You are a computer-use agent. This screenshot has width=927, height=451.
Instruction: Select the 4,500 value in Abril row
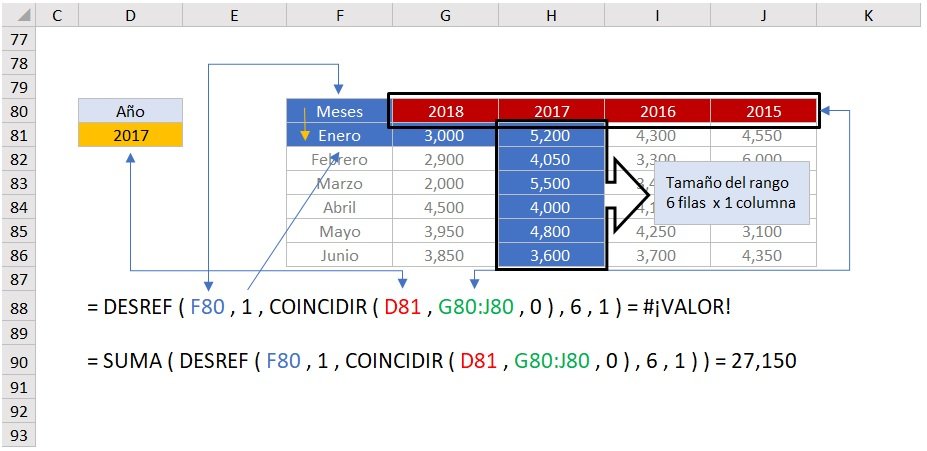click(x=445, y=207)
